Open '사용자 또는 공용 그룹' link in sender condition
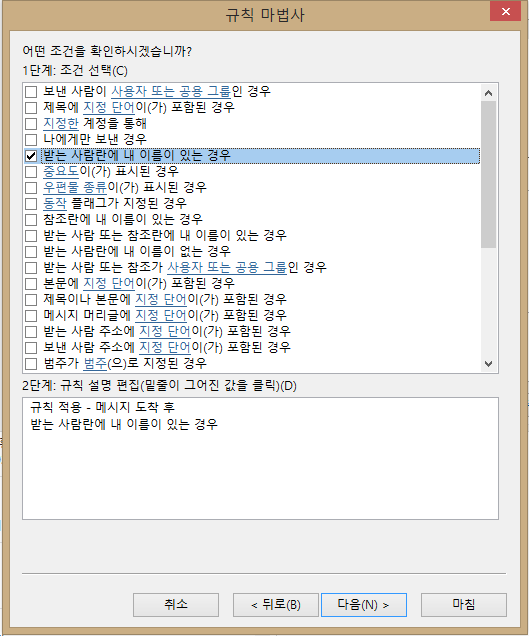This screenshot has width=529, height=636. 171,91
